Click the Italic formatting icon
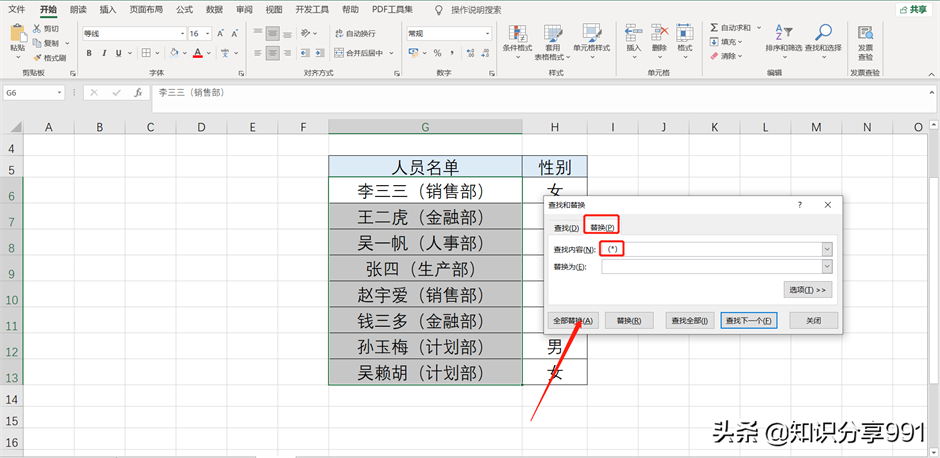Screen dimensions: 940x458 coord(104,53)
